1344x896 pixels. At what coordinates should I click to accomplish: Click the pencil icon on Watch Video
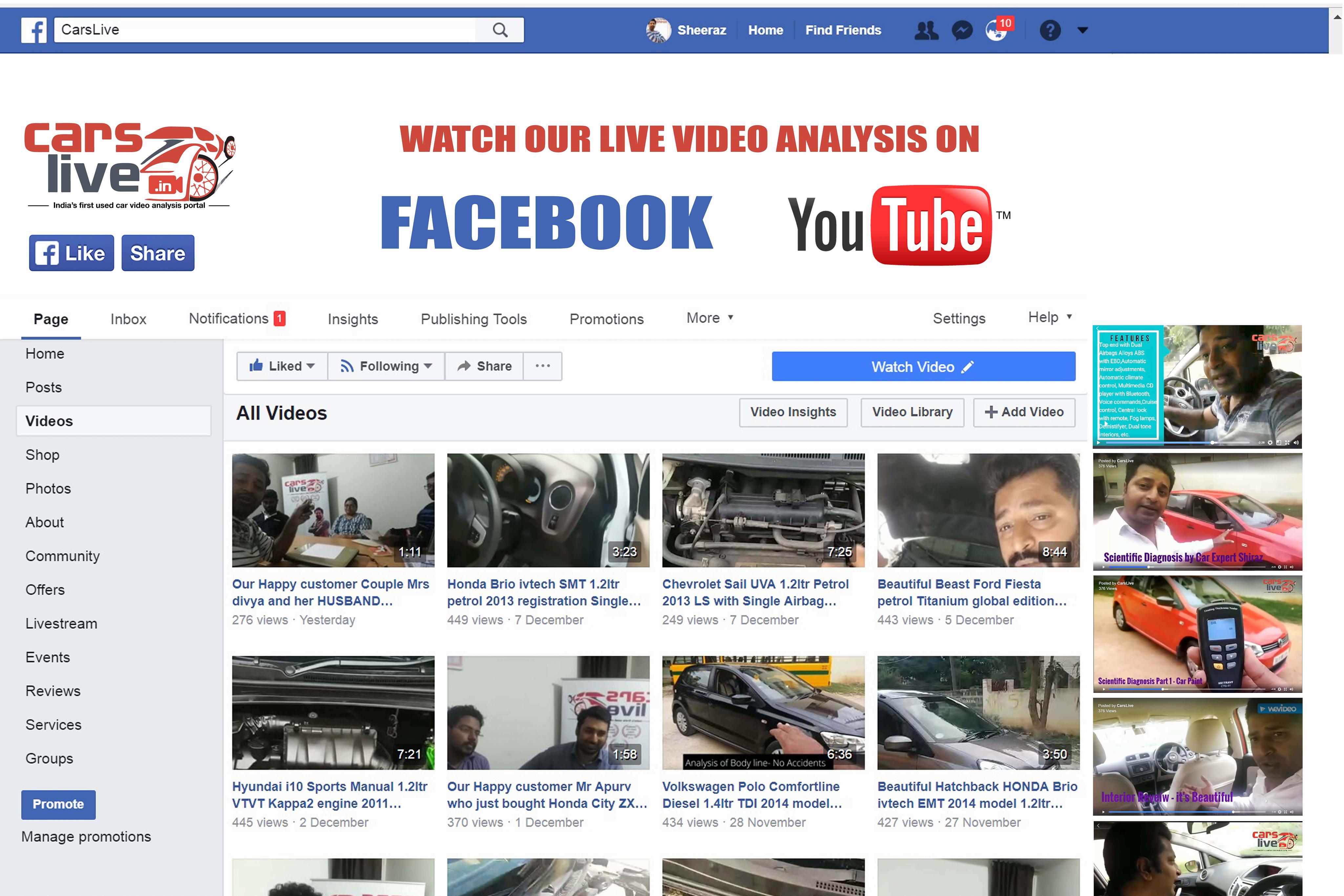click(x=967, y=367)
